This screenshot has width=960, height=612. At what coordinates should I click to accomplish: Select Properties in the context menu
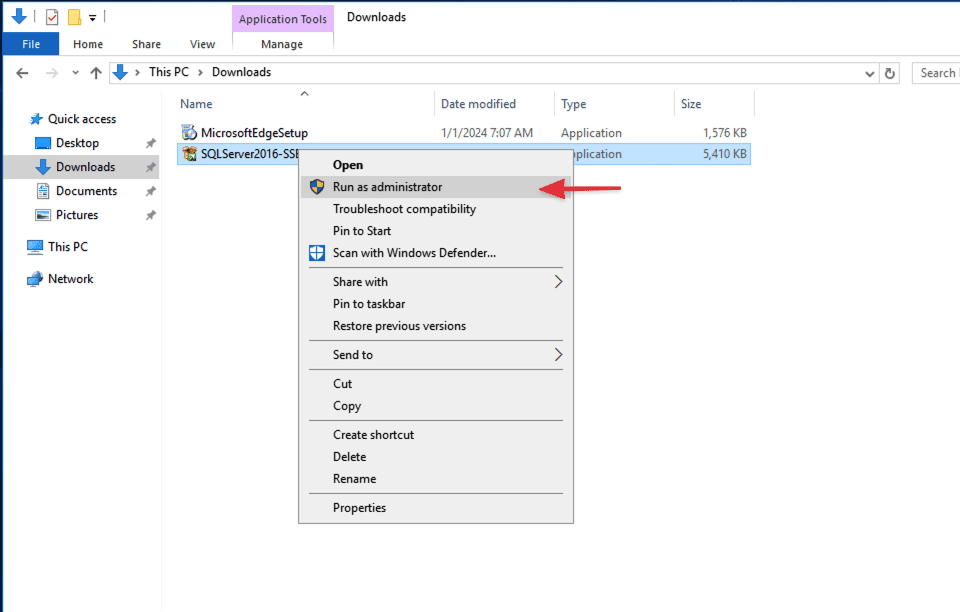coord(359,508)
